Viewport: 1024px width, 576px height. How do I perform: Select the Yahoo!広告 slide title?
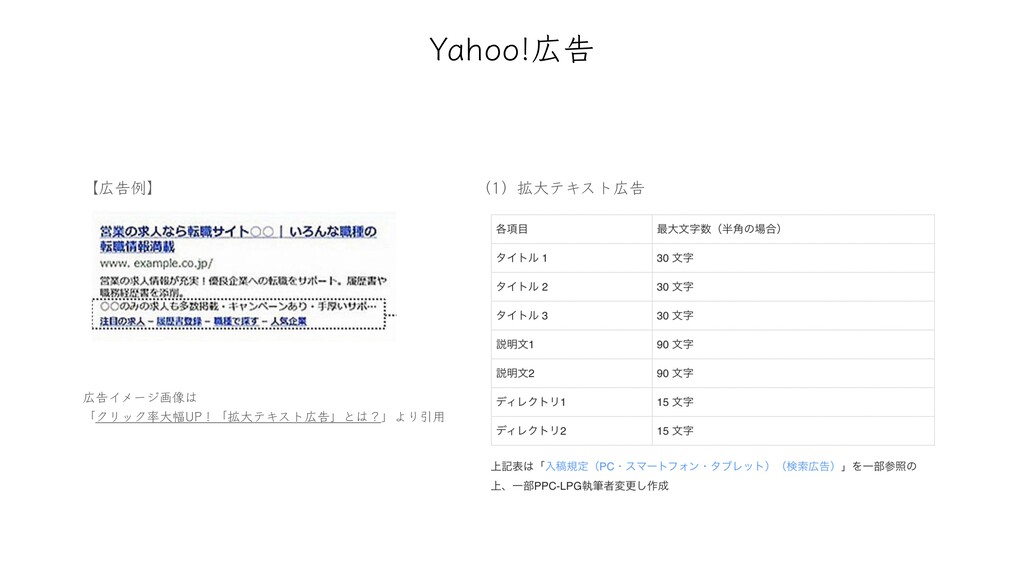(x=511, y=50)
